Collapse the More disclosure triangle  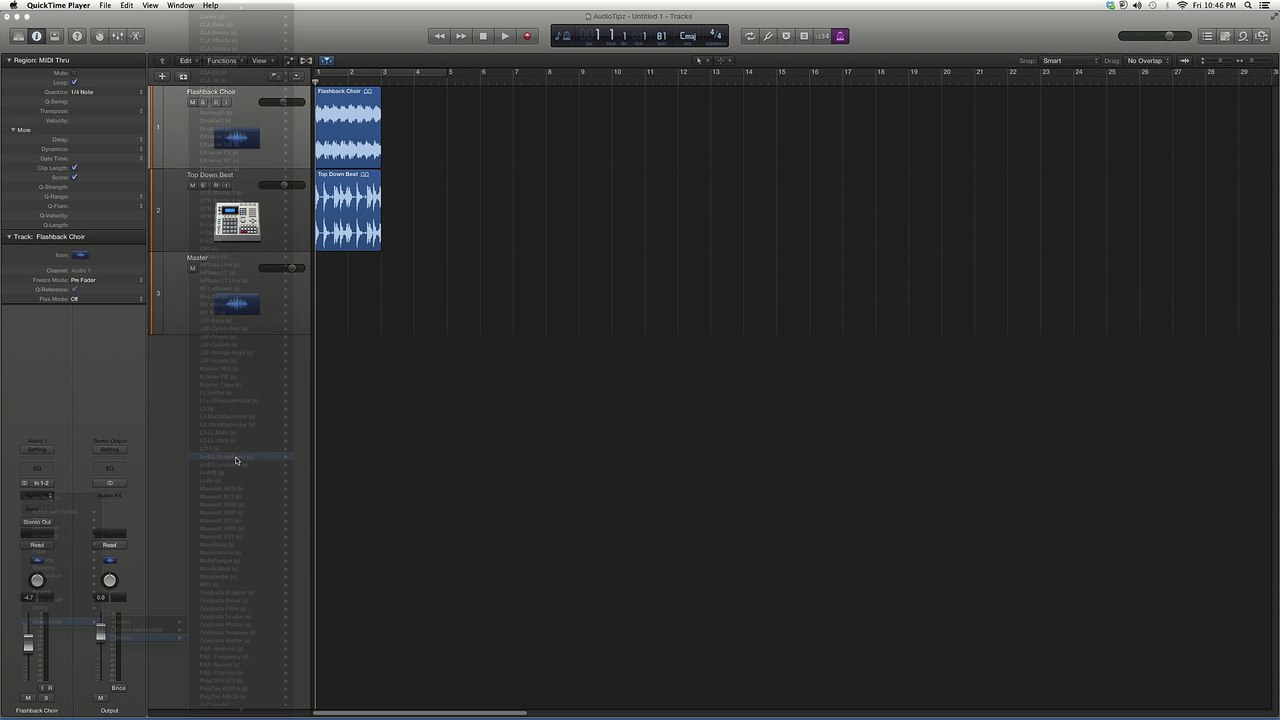point(13,130)
